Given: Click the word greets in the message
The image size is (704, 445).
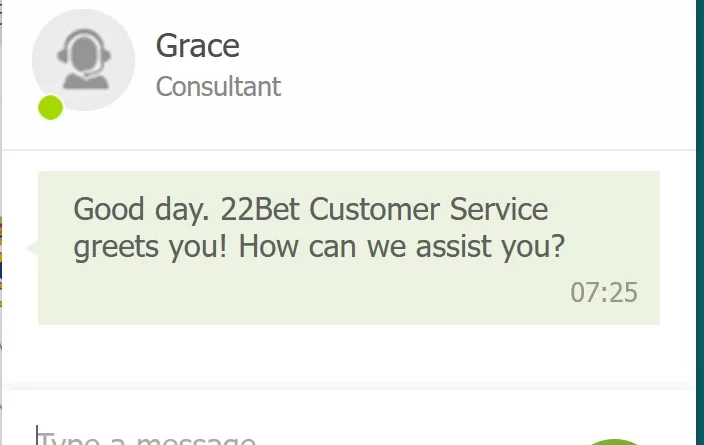Looking at the screenshot, I should (x=116, y=247).
